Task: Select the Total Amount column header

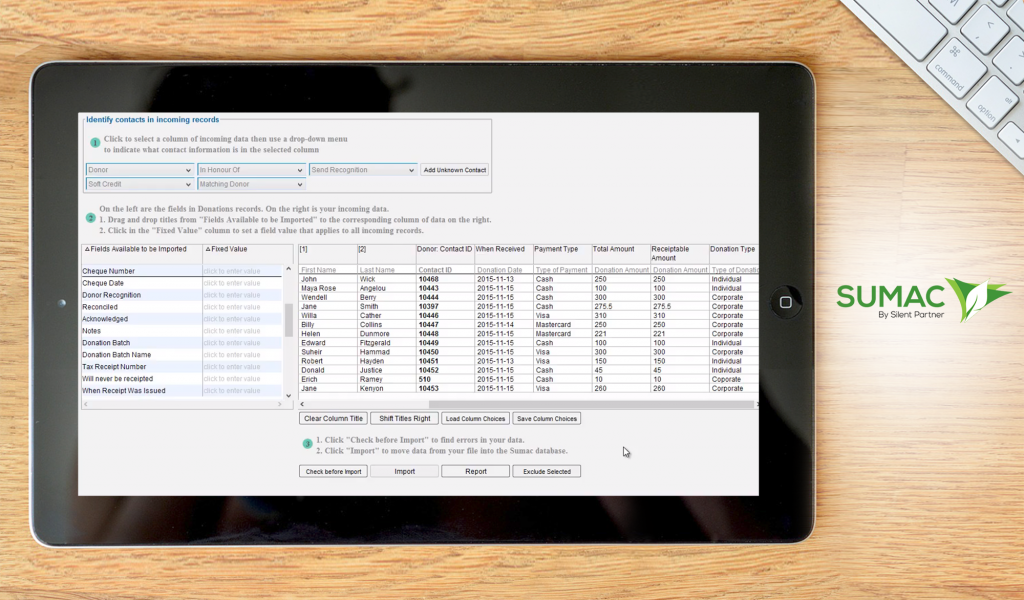Action: [x=619, y=249]
